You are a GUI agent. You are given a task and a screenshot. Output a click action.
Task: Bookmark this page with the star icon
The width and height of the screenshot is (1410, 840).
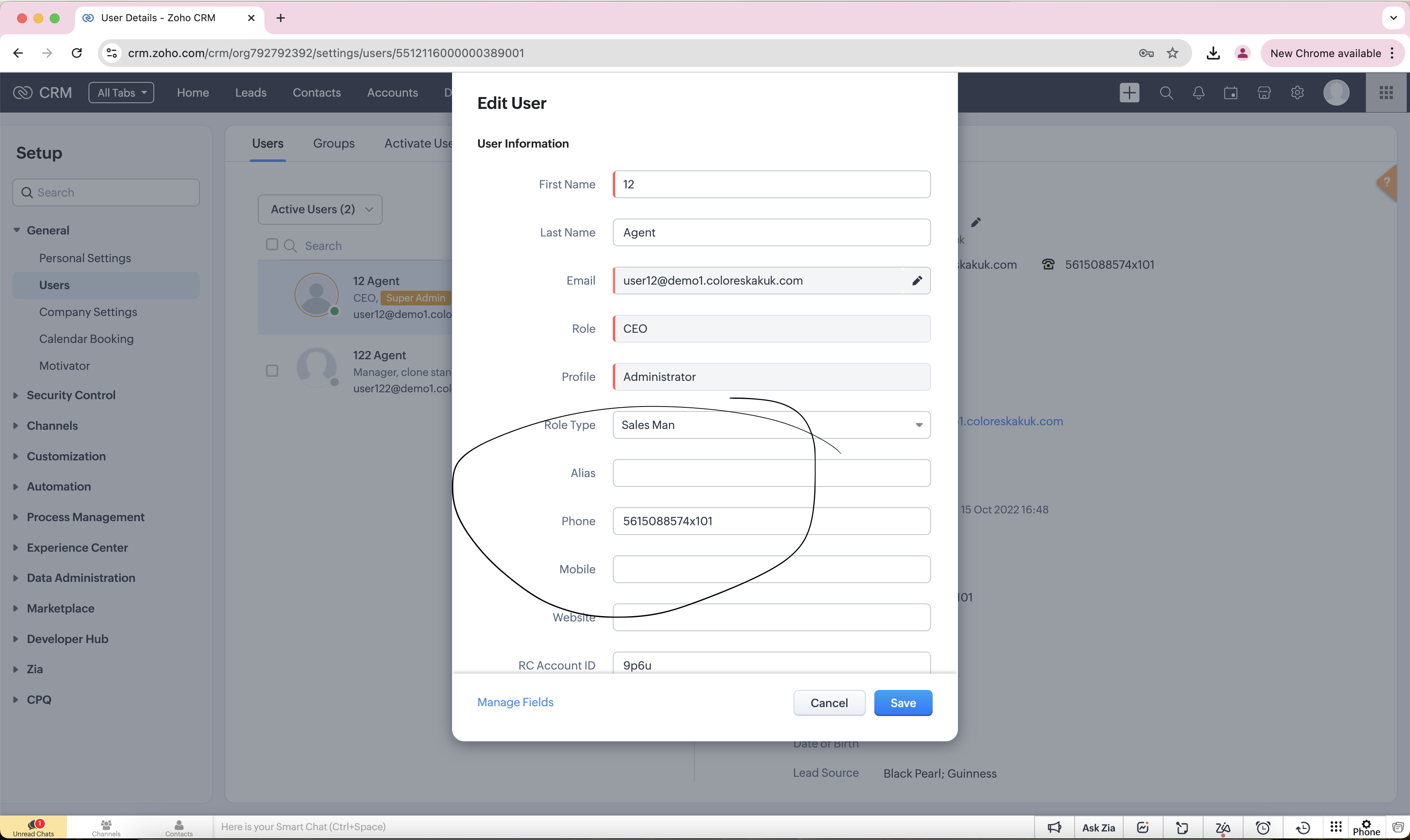(x=1172, y=53)
